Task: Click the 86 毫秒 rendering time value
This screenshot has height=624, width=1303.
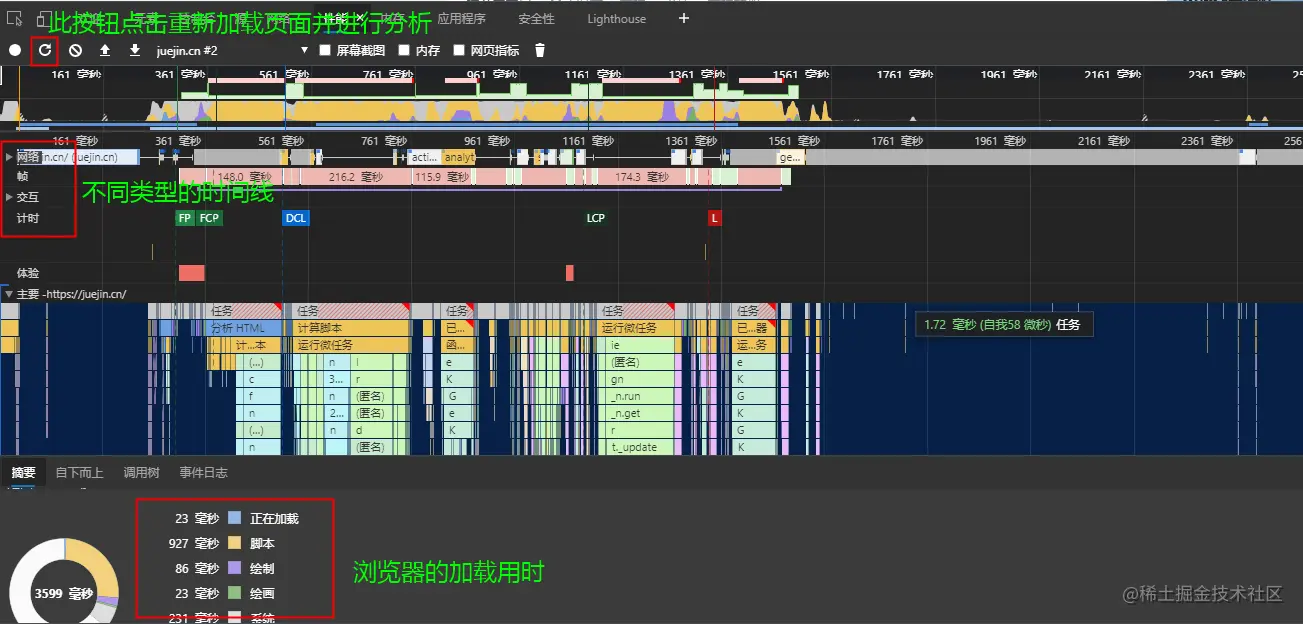Action: [197, 569]
